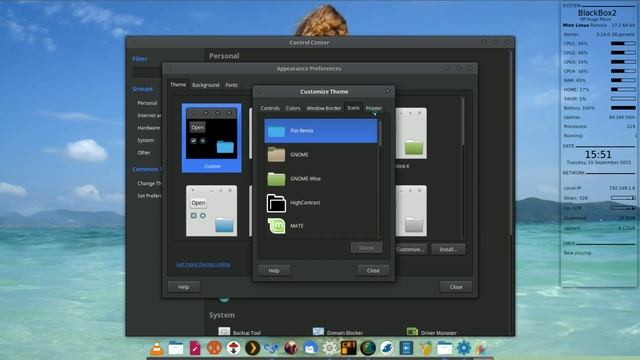Click the Filter field in Control Center
Image resolution: width=640 pixels, height=360 pixels.
click(x=147, y=73)
